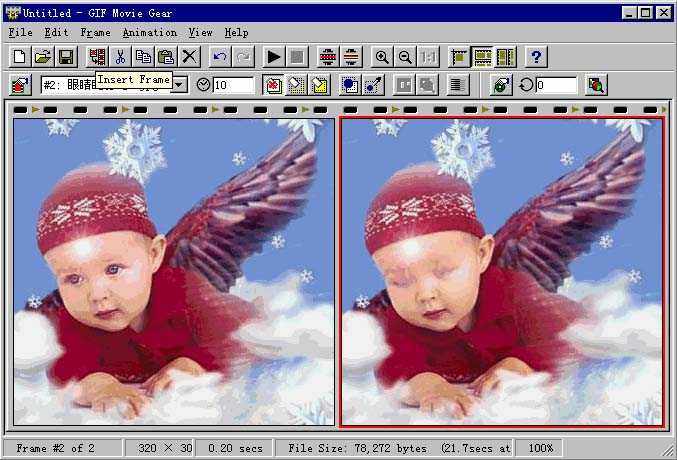
Task: Click the loop count input field
Action: pyautogui.click(x=556, y=85)
